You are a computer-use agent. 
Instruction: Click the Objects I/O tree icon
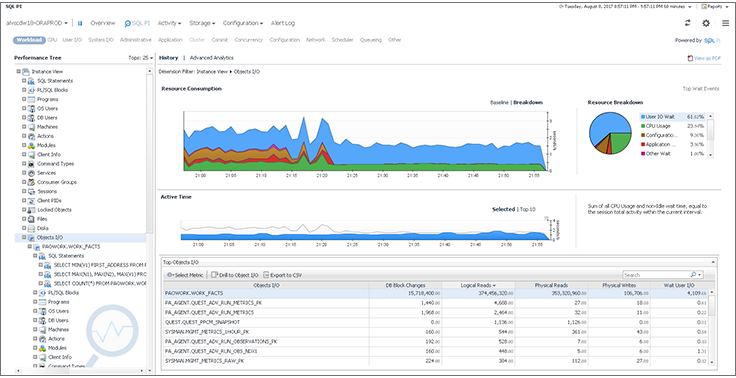point(31,238)
